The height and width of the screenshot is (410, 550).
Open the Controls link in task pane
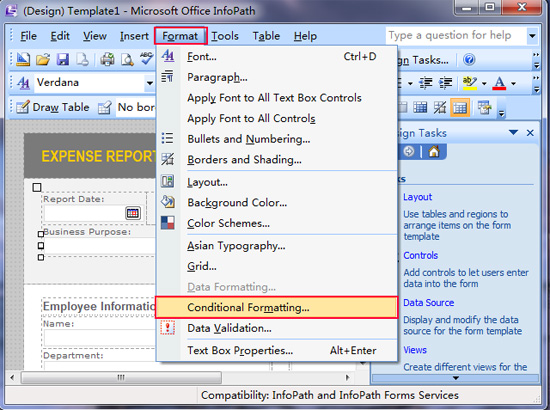point(421,255)
